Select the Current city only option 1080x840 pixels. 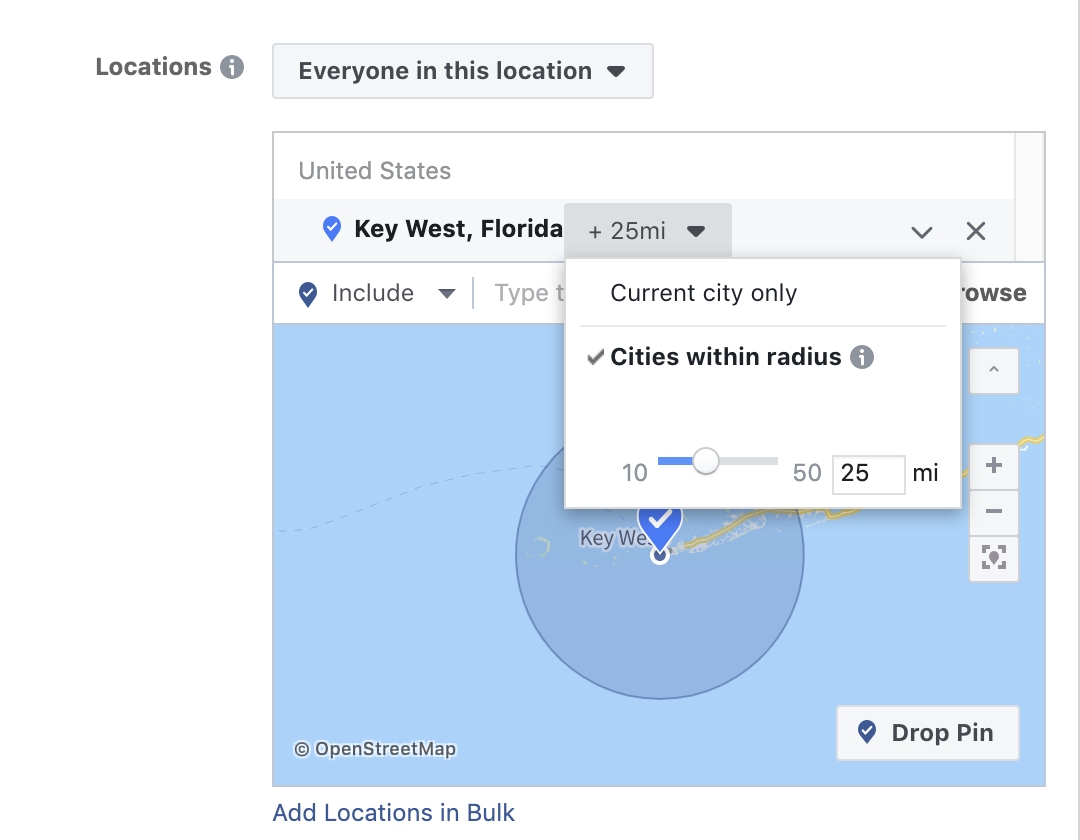(x=704, y=293)
